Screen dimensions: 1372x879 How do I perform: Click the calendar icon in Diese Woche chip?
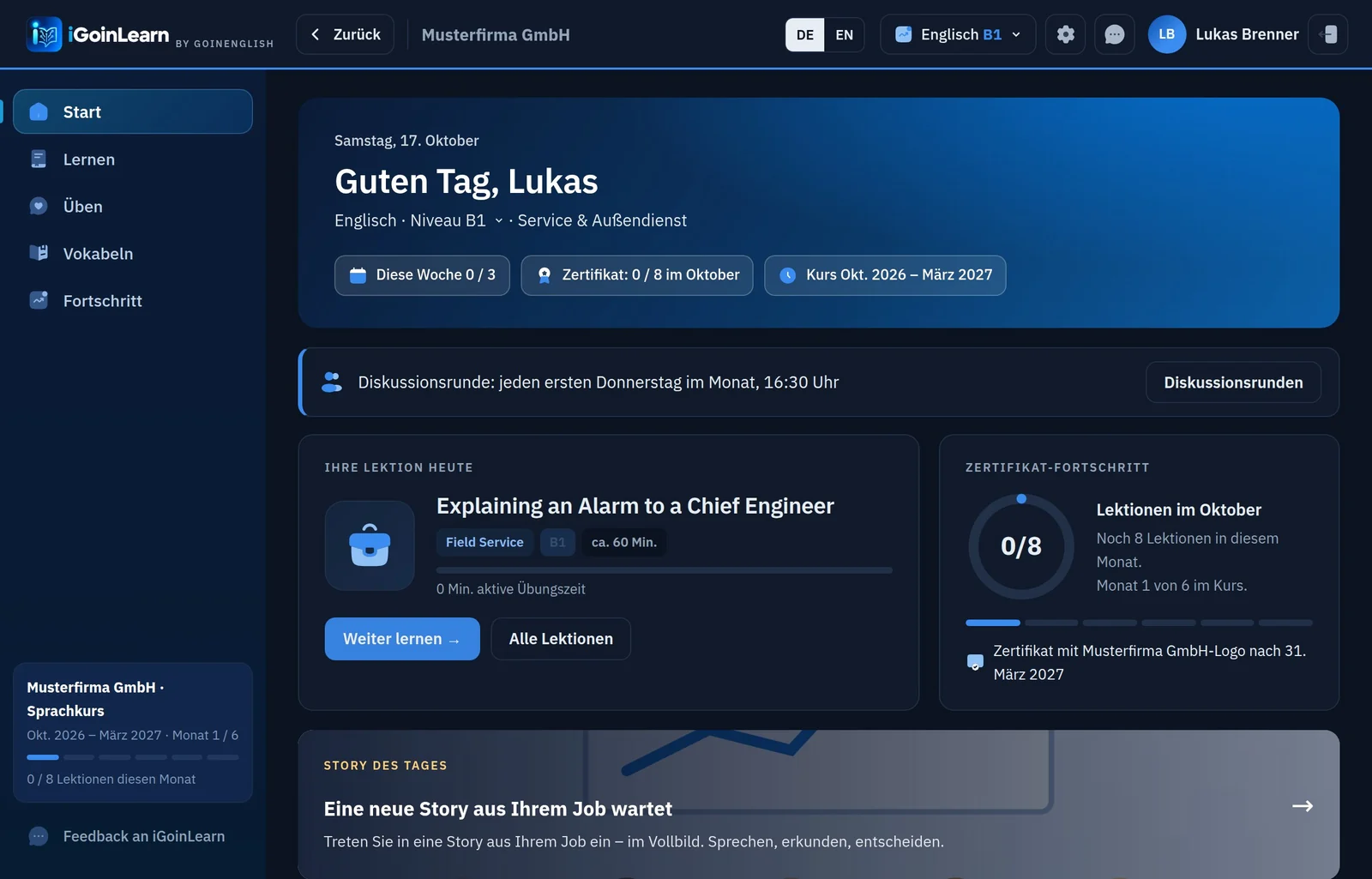pos(358,275)
